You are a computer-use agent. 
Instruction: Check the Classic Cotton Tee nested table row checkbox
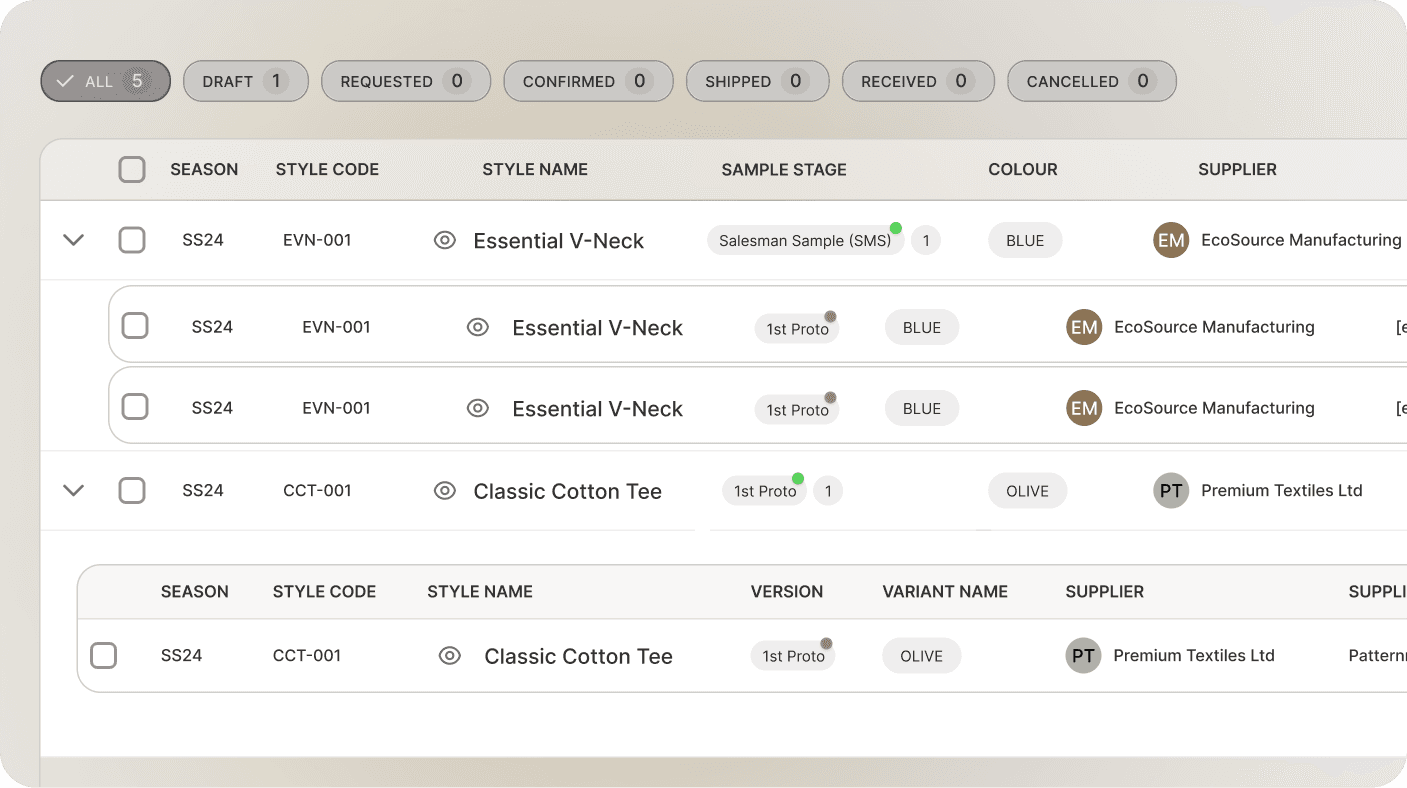pos(104,656)
